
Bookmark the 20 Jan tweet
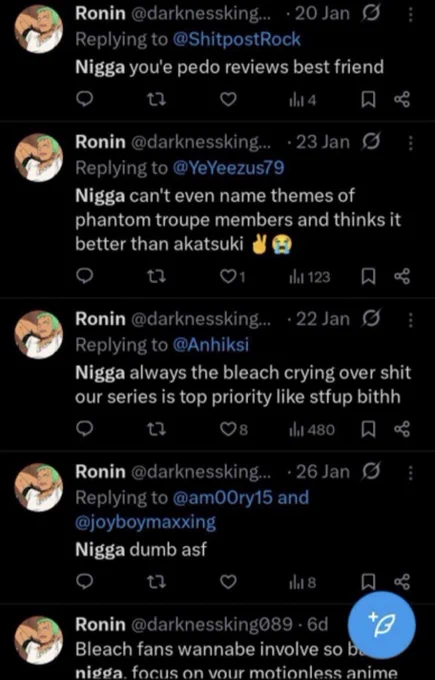(369, 100)
